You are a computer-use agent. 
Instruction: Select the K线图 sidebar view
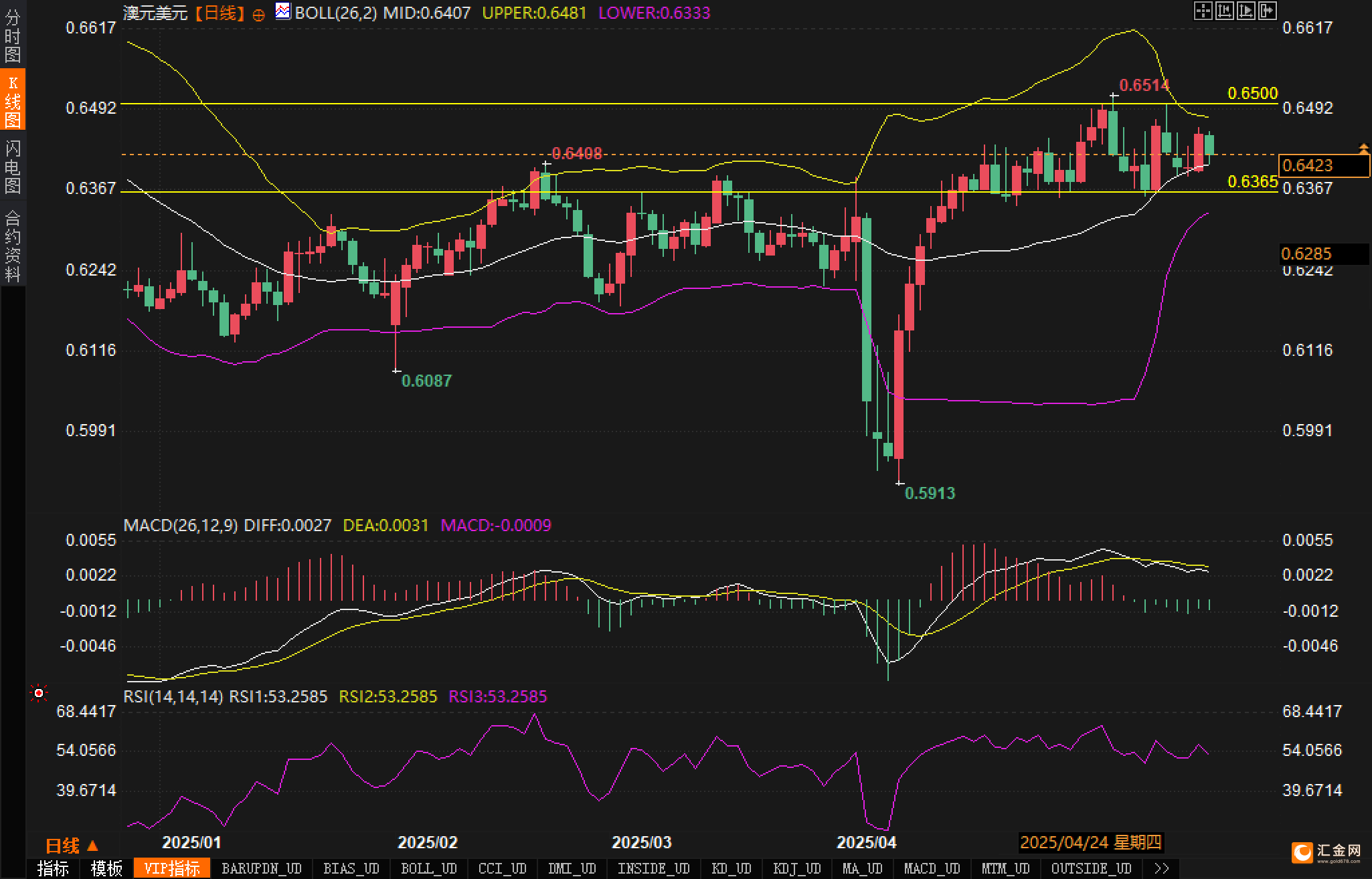pyautogui.click(x=12, y=100)
